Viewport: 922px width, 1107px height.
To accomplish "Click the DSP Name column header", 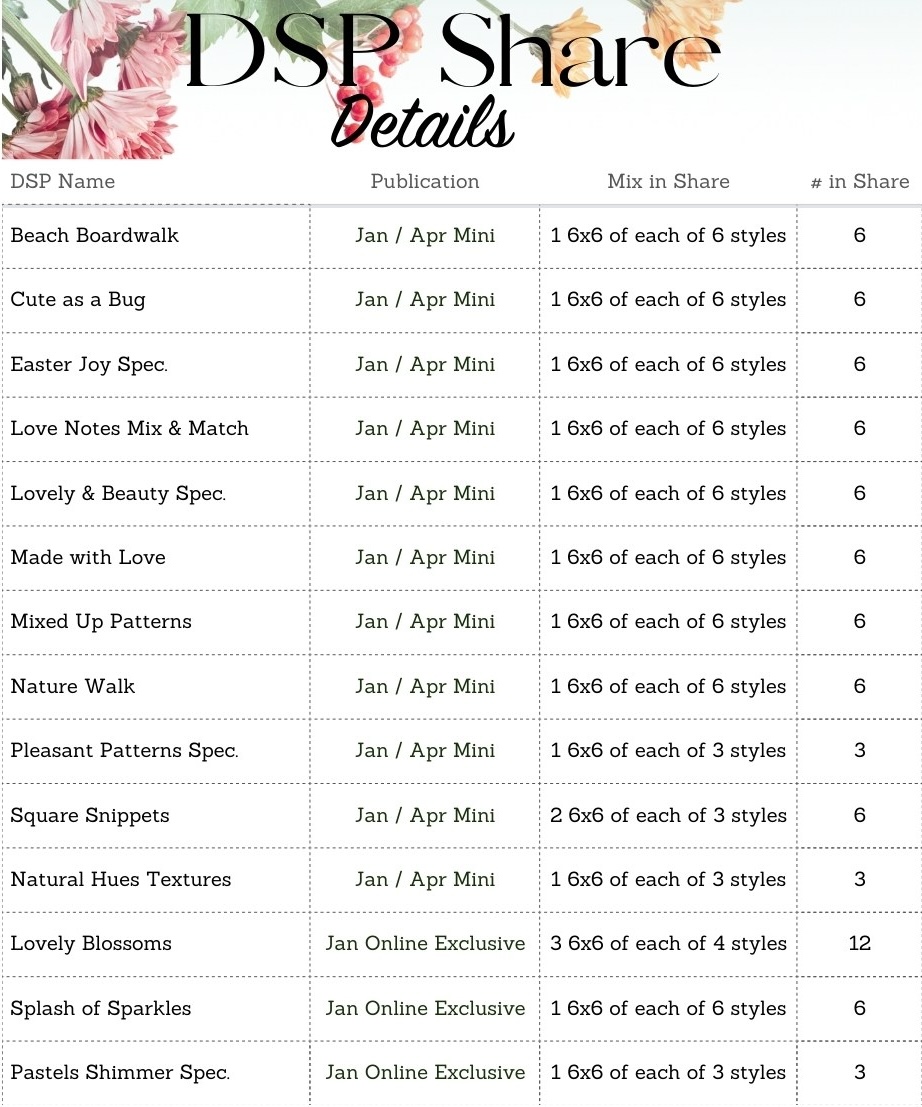I will [62, 182].
